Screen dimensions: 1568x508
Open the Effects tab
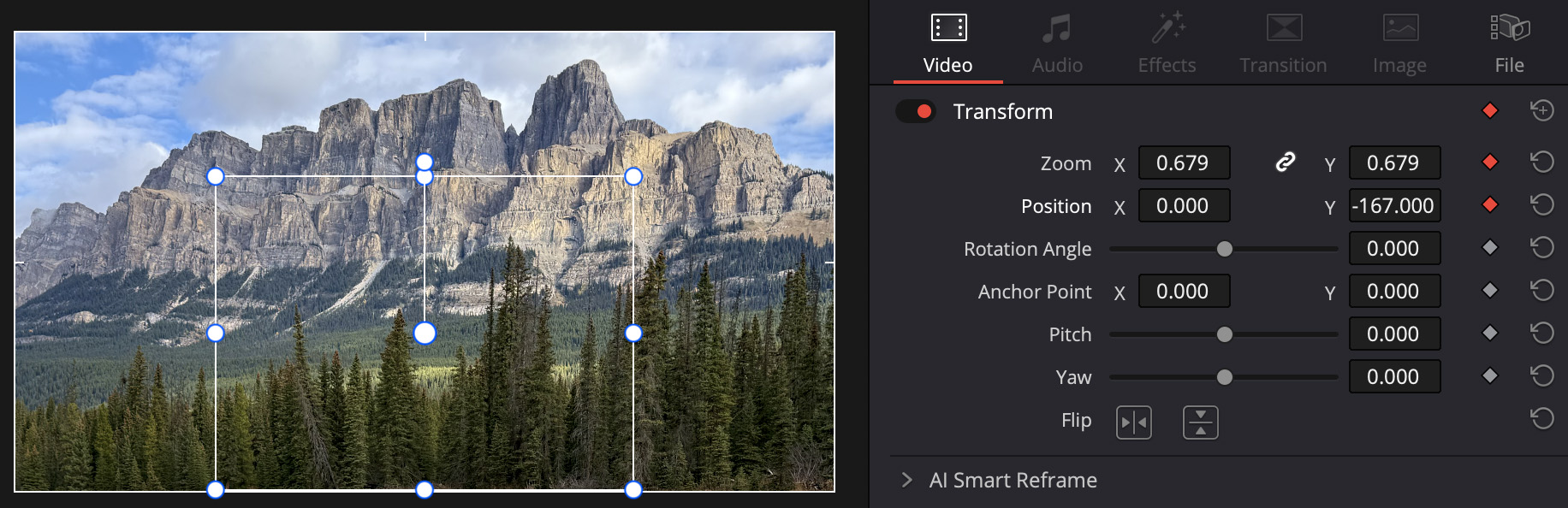pyautogui.click(x=1167, y=43)
